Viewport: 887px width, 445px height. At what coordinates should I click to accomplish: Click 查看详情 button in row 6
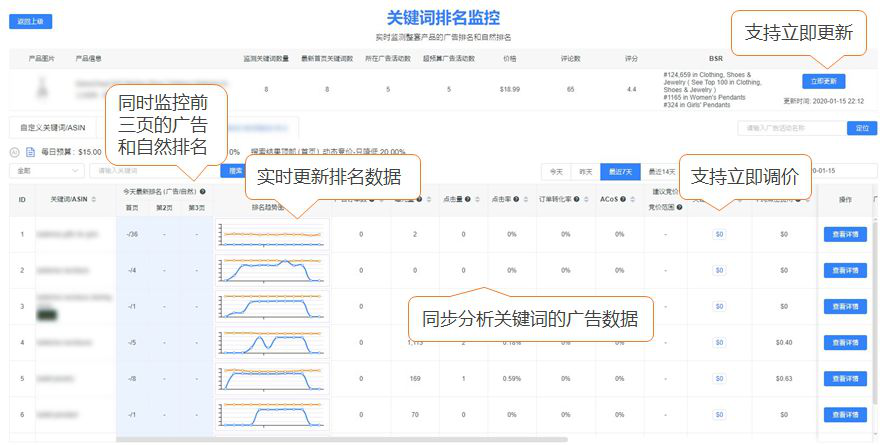845,414
